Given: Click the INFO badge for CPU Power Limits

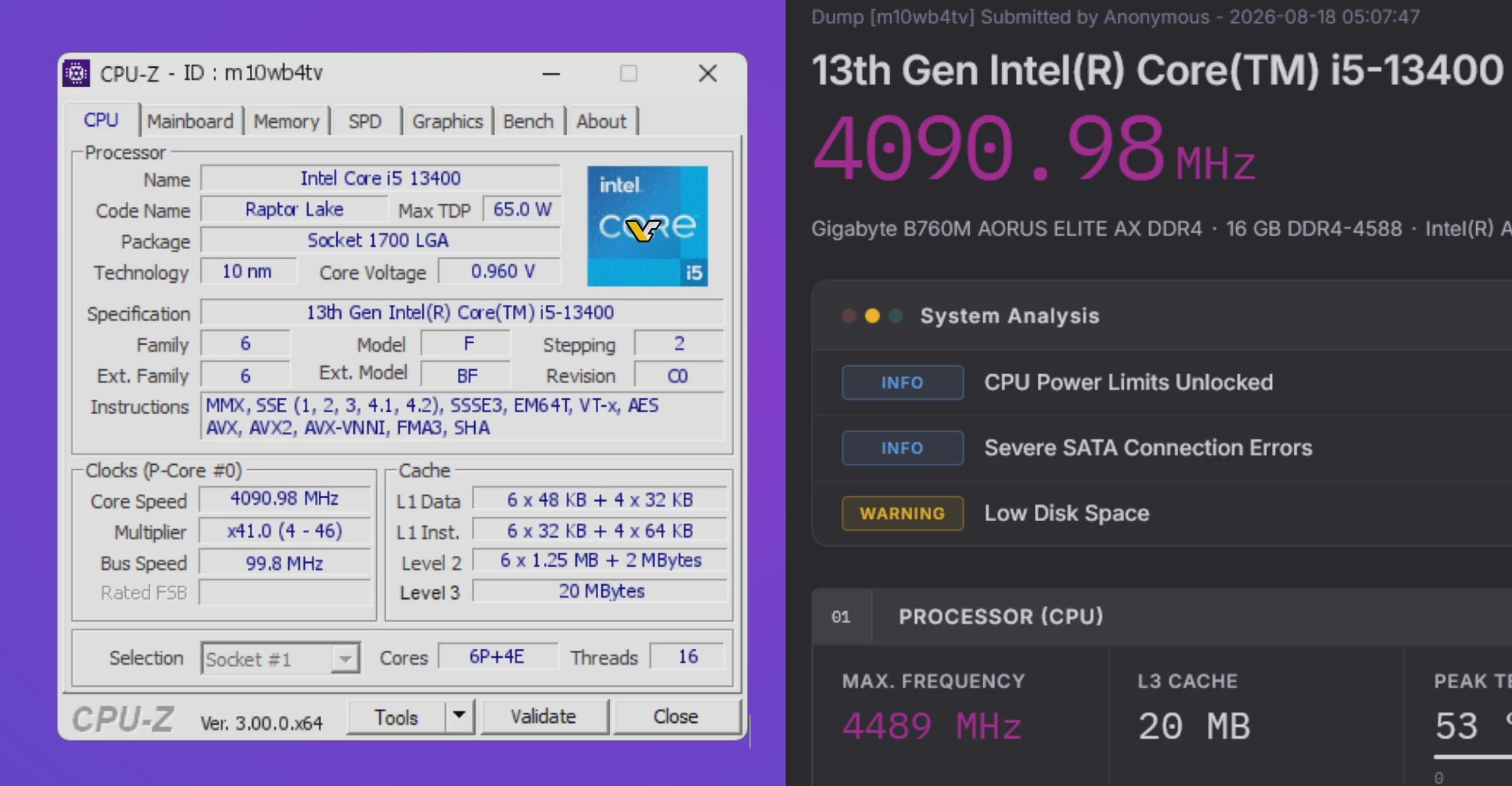Looking at the screenshot, I should [902, 382].
